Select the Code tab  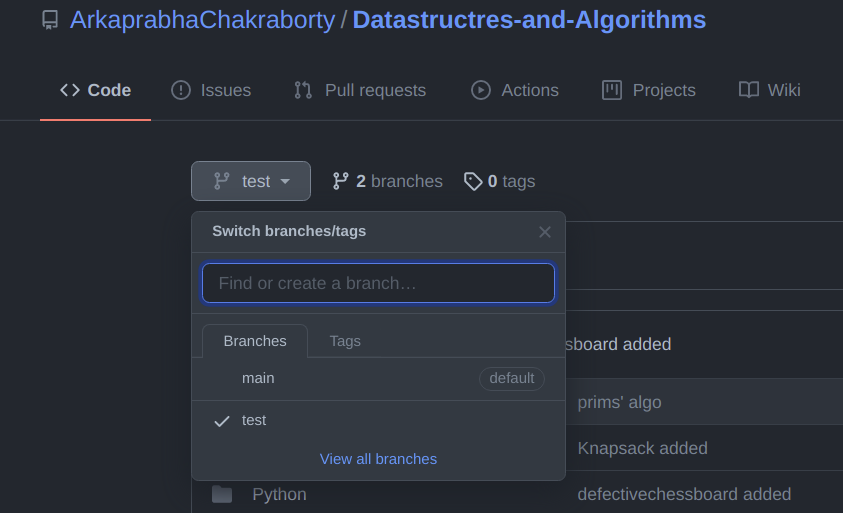(96, 90)
